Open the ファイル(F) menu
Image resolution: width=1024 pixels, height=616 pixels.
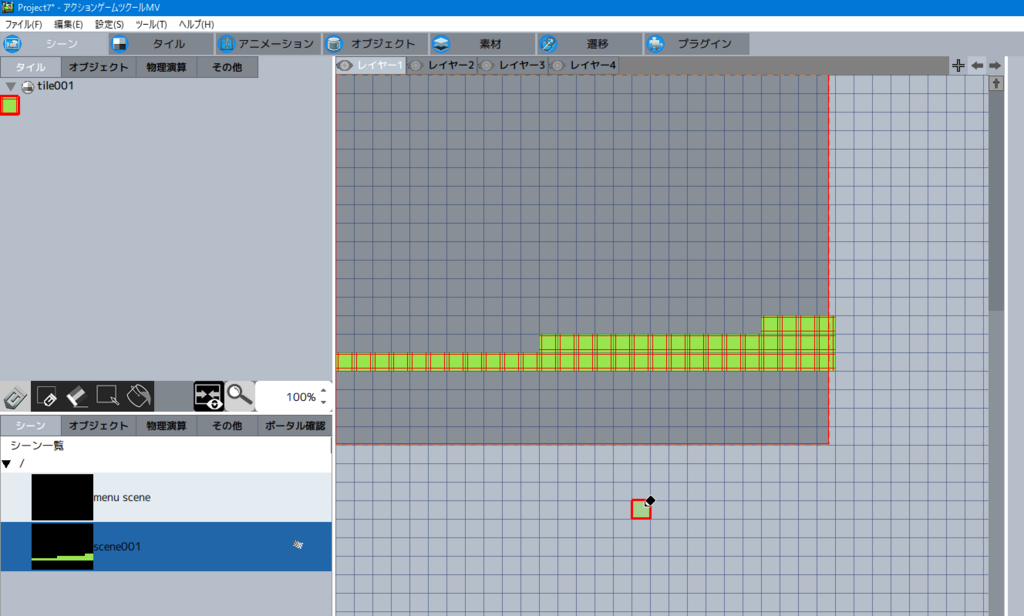pos(24,24)
